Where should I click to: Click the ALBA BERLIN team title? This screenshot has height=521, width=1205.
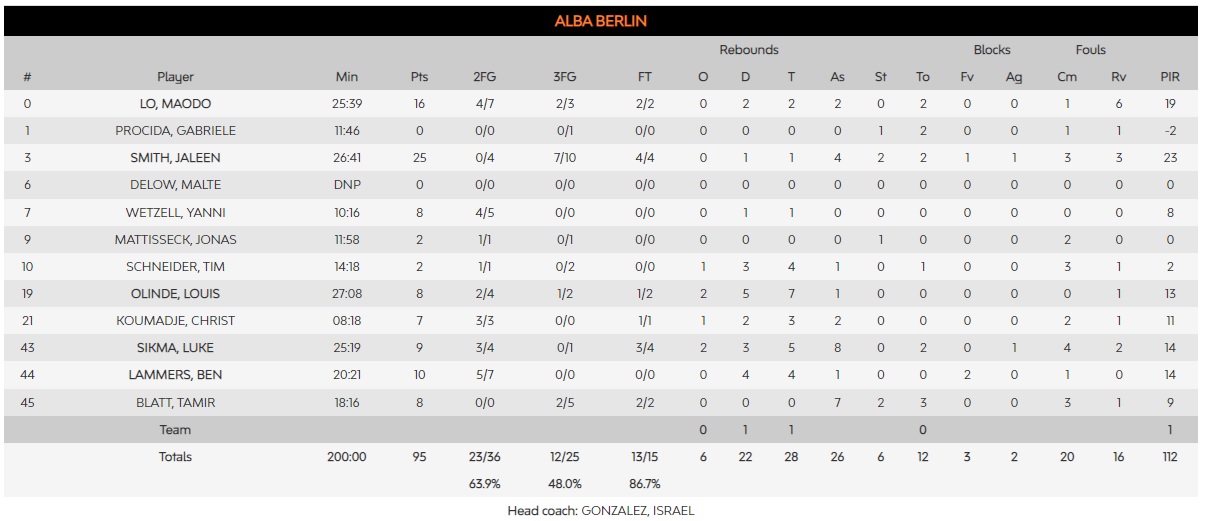[601, 21]
